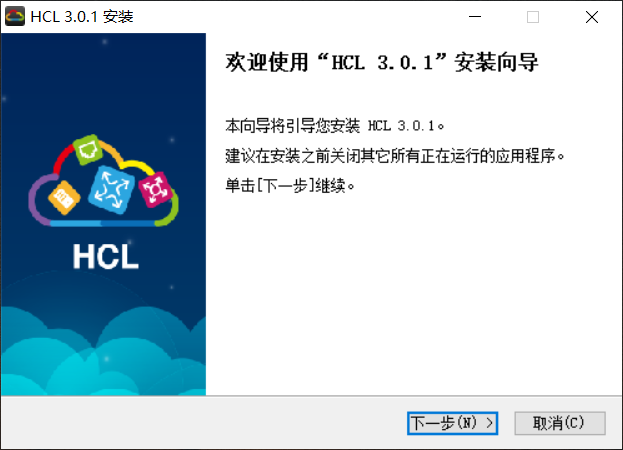623x450 pixels.
Task: Close the HCL 3.0.1 installer window
Action: 592,17
